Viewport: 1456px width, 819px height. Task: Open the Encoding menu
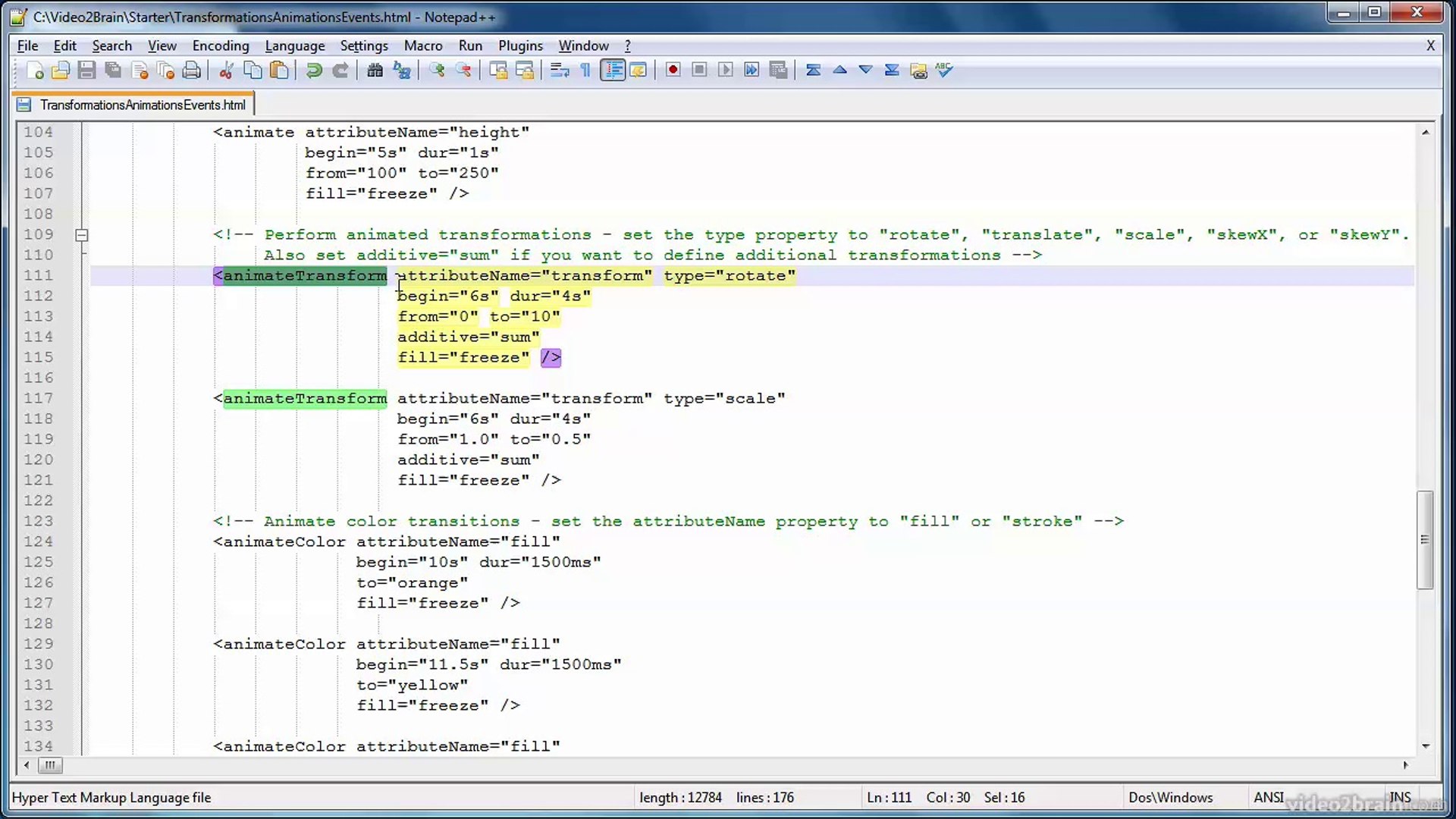click(221, 45)
